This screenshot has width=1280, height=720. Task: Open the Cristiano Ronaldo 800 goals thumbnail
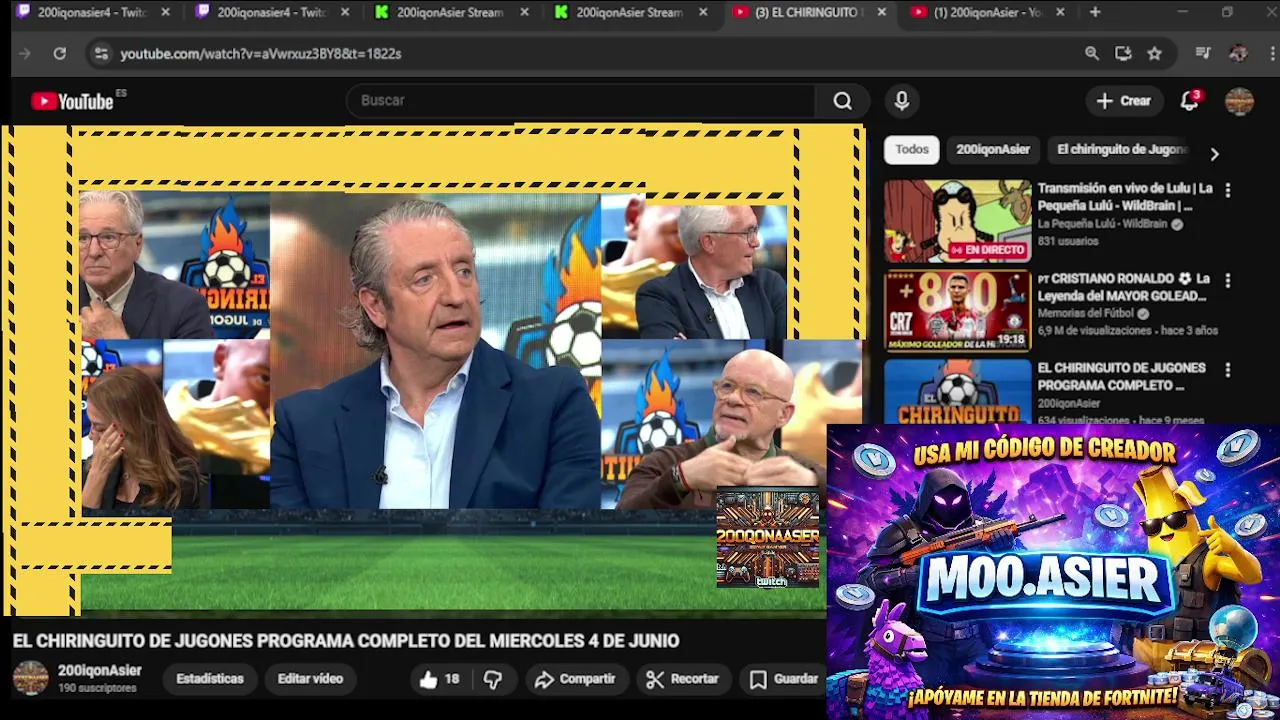pyautogui.click(x=957, y=311)
